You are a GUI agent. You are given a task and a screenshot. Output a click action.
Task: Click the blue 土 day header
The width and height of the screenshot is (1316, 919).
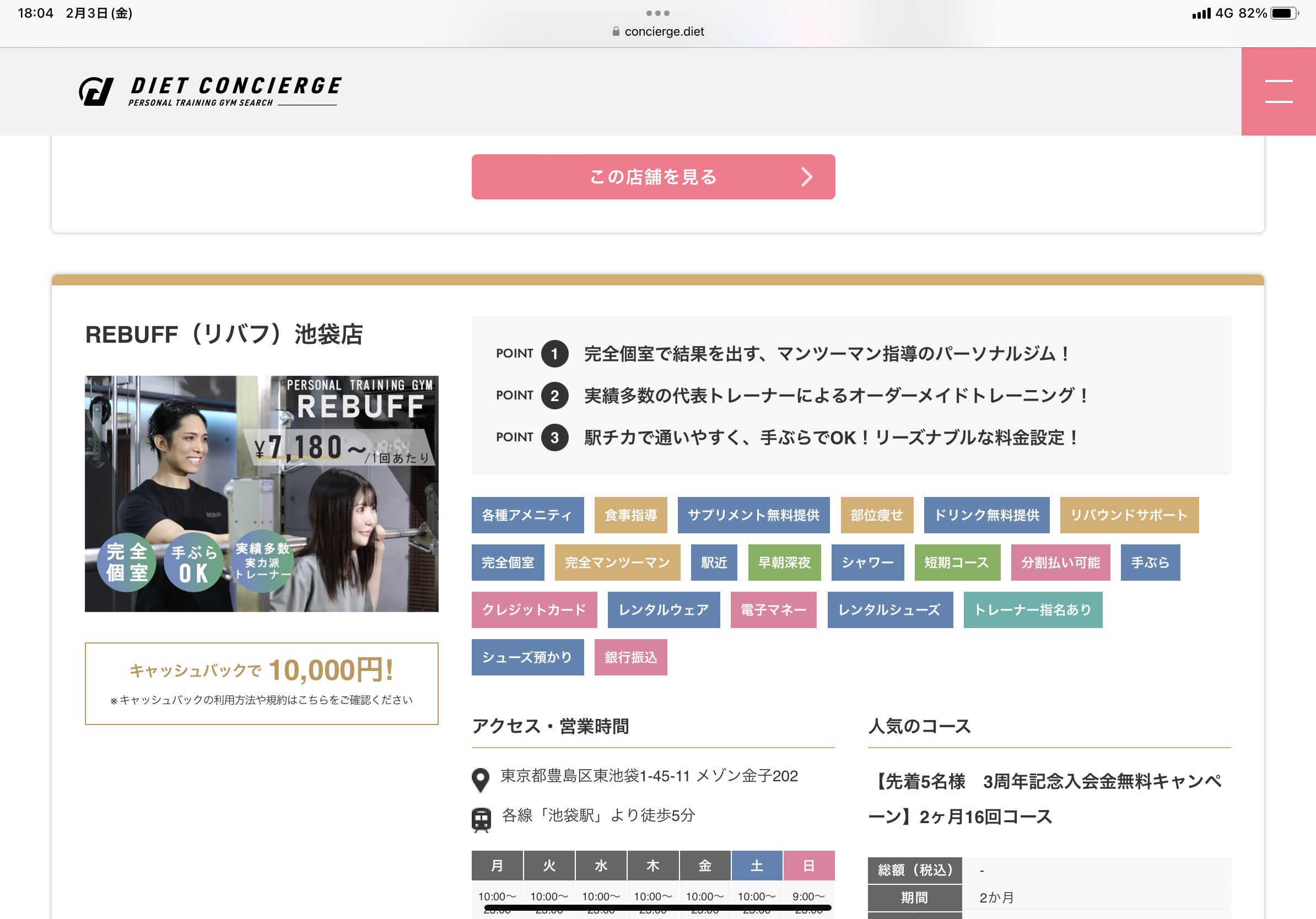(757, 866)
